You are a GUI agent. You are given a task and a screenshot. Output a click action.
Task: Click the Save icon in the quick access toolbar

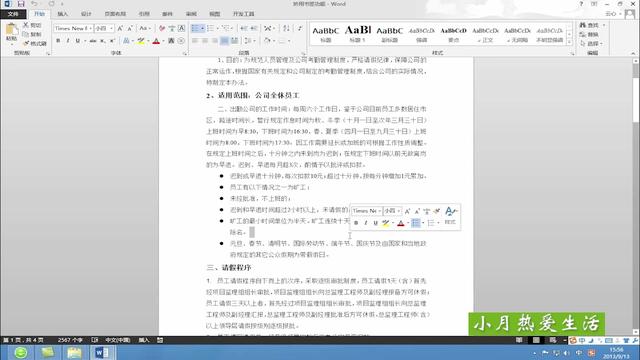pyautogui.click(x=21, y=4)
